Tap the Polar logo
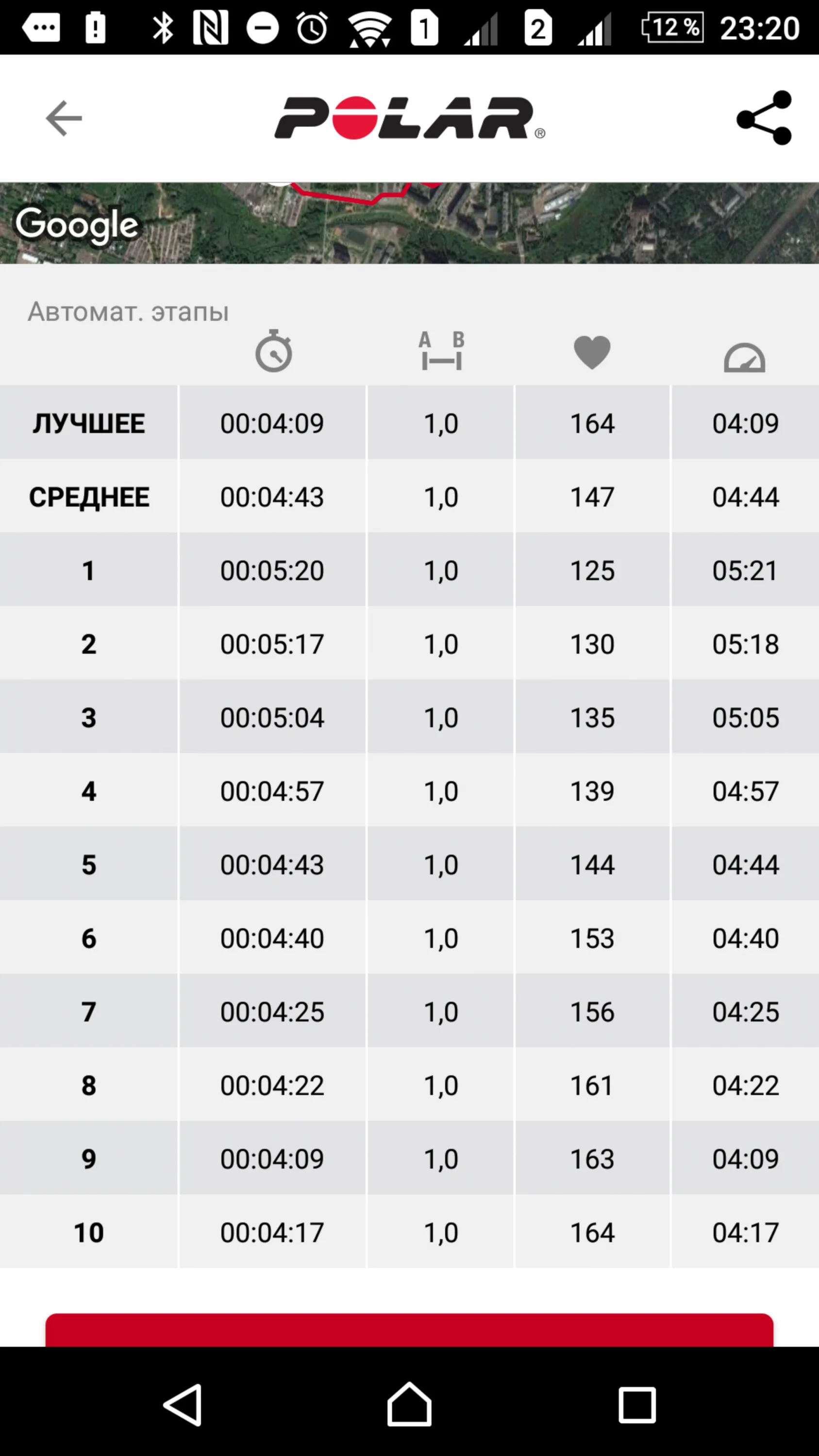The height and width of the screenshot is (1456, 819). (409, 118)
